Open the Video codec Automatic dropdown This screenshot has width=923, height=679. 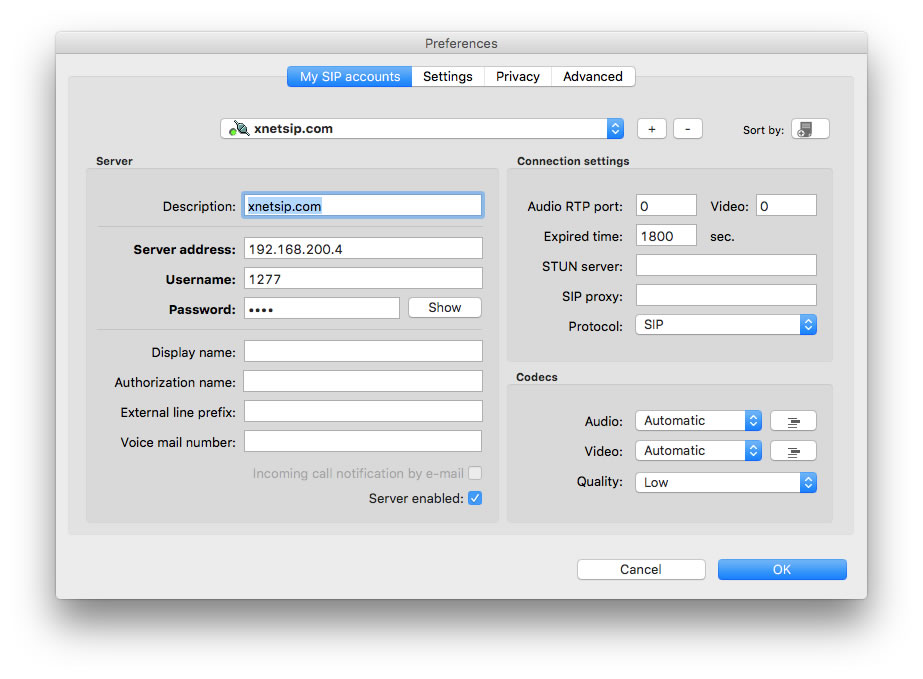[x=699, y=451]
